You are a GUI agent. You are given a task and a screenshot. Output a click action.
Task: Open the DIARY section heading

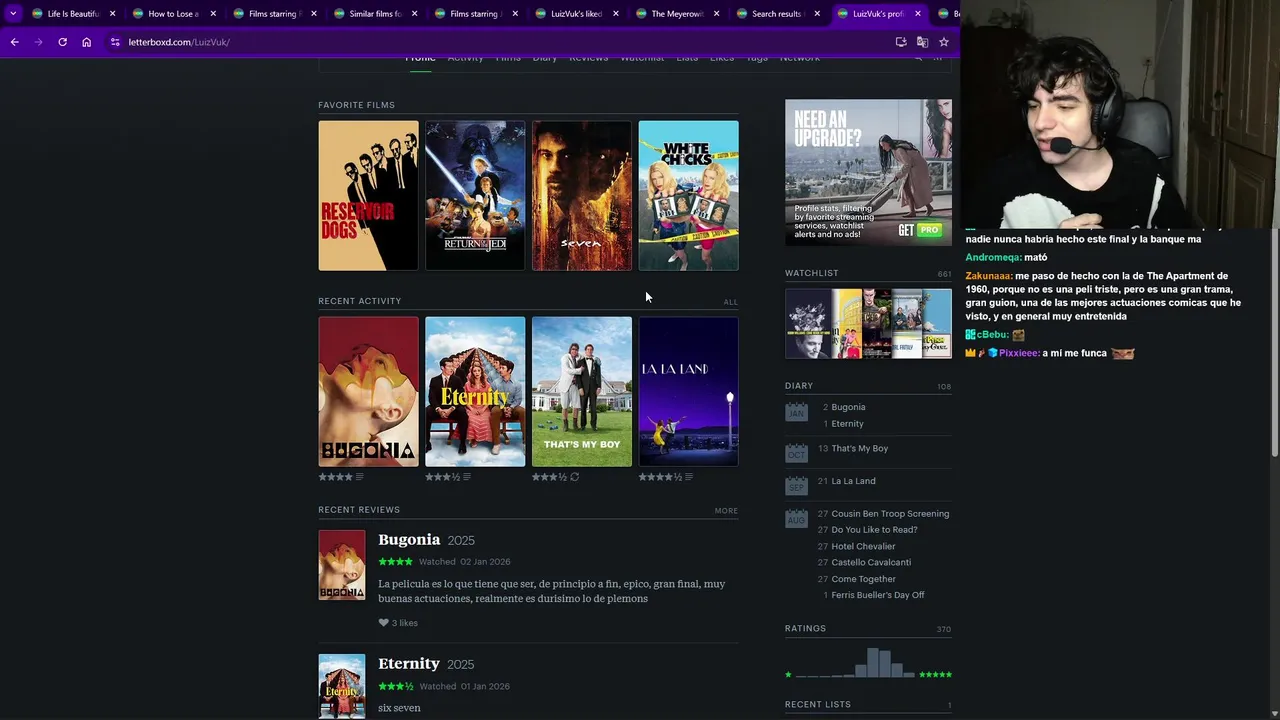coord(799,386)
